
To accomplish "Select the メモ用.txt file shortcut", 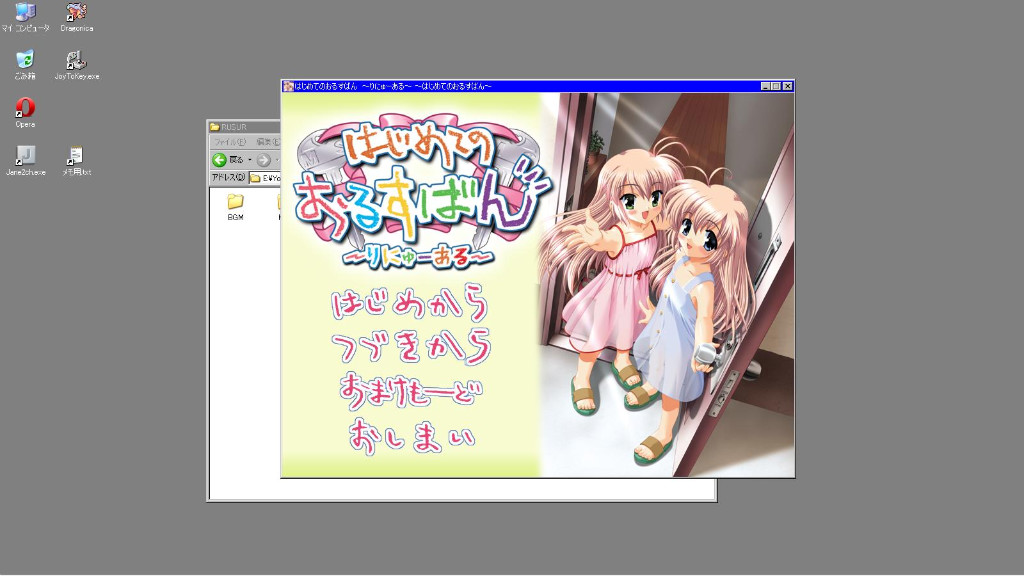I will (76, 161).
